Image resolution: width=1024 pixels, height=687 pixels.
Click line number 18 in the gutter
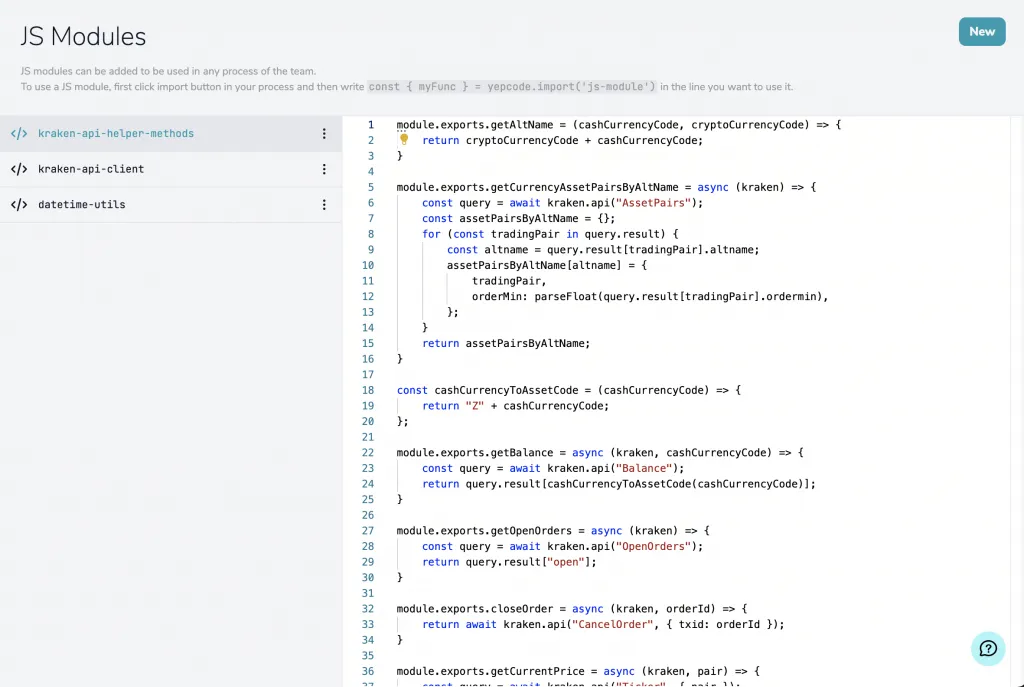pos(369,390)
